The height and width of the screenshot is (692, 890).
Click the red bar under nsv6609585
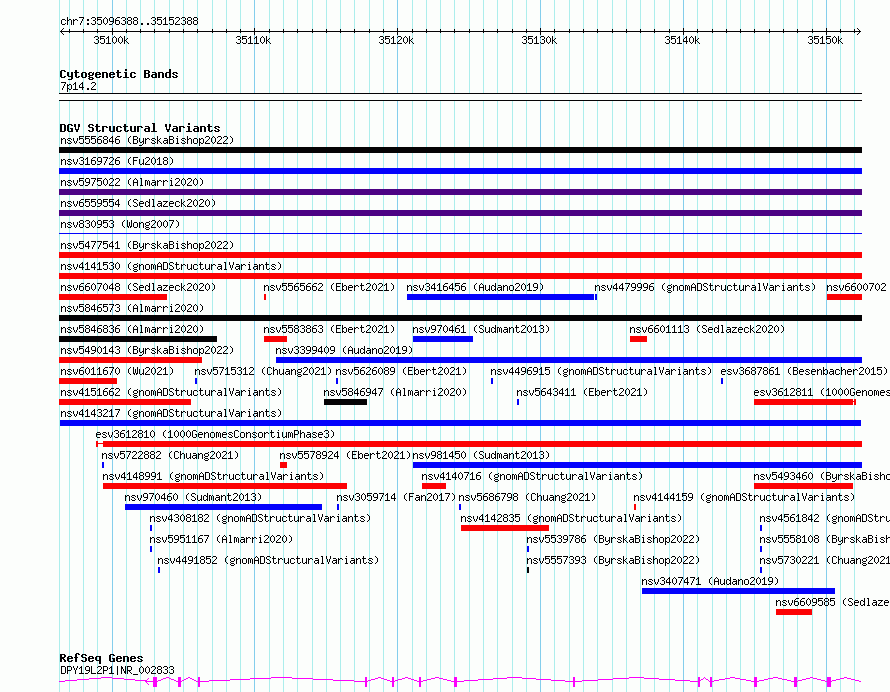click(x=794, y=612)
